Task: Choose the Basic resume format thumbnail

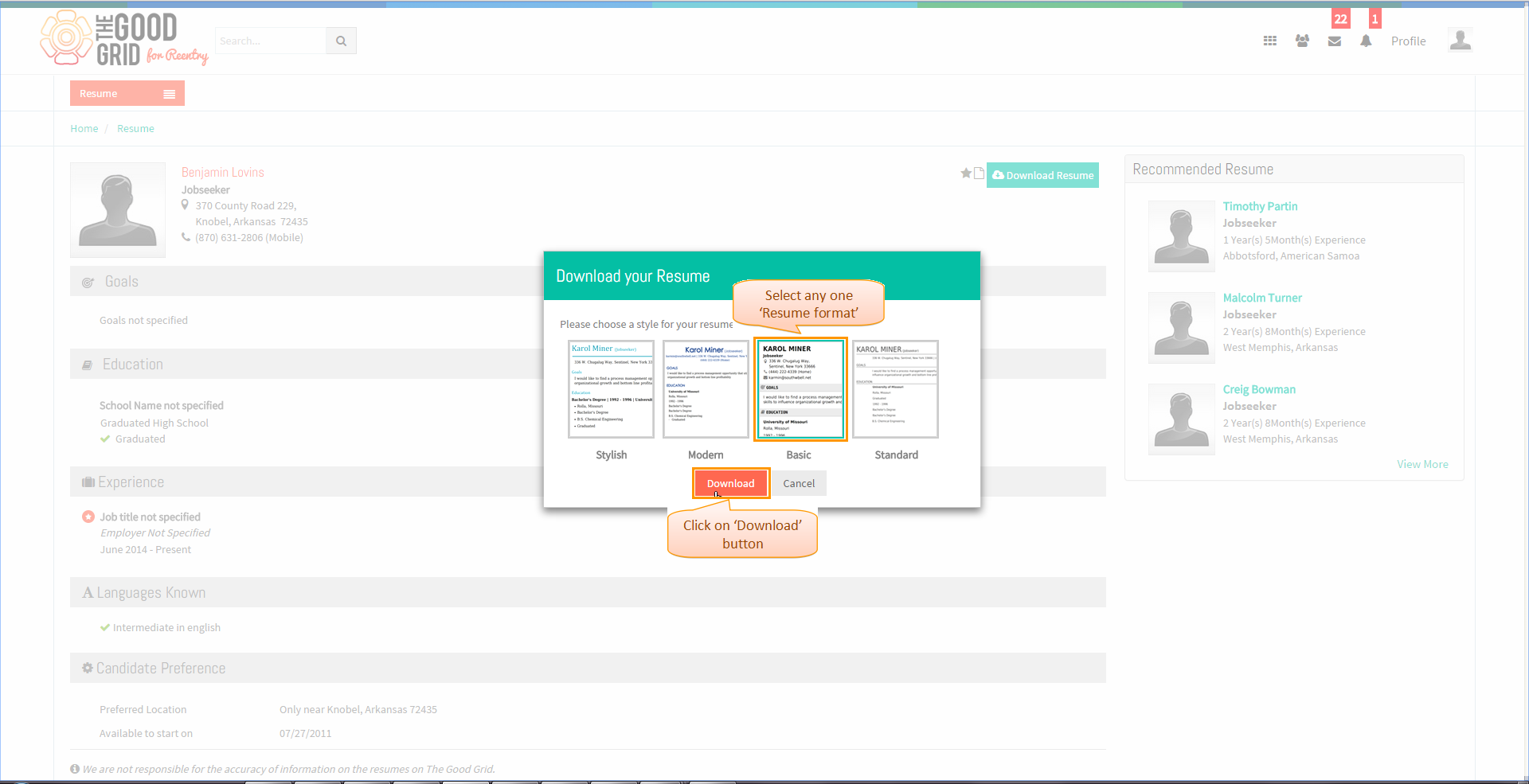Action: (800, 389)
